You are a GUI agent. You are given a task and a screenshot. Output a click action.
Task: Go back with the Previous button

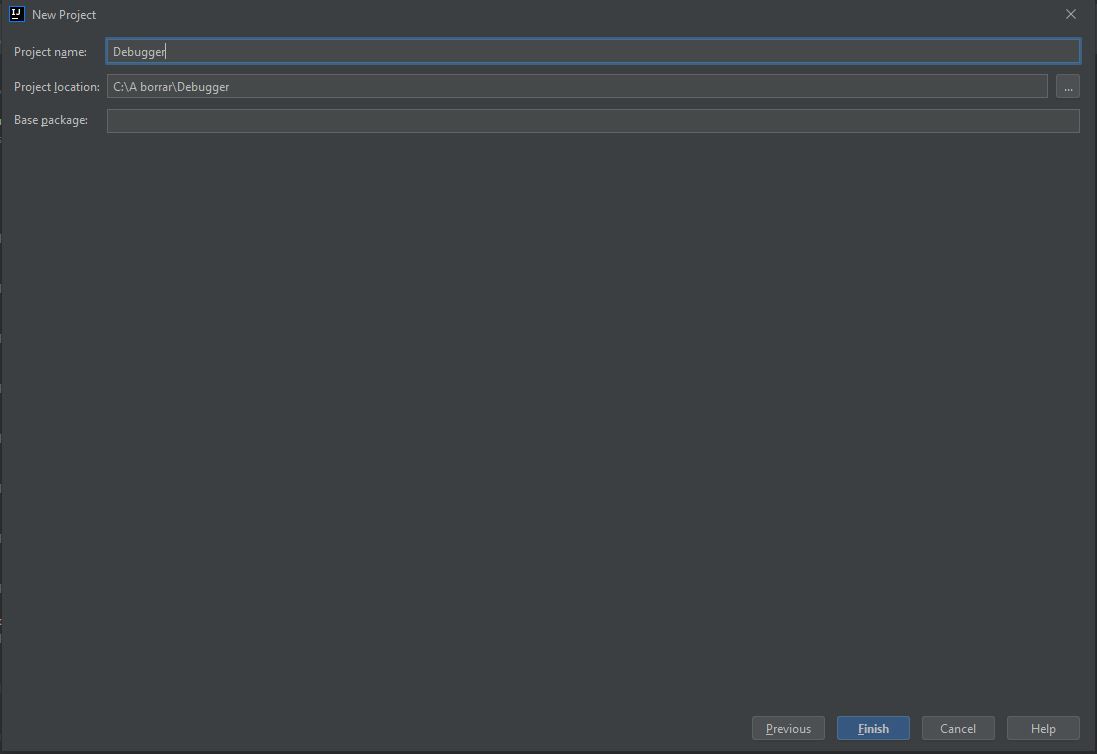tap(788, 728)
